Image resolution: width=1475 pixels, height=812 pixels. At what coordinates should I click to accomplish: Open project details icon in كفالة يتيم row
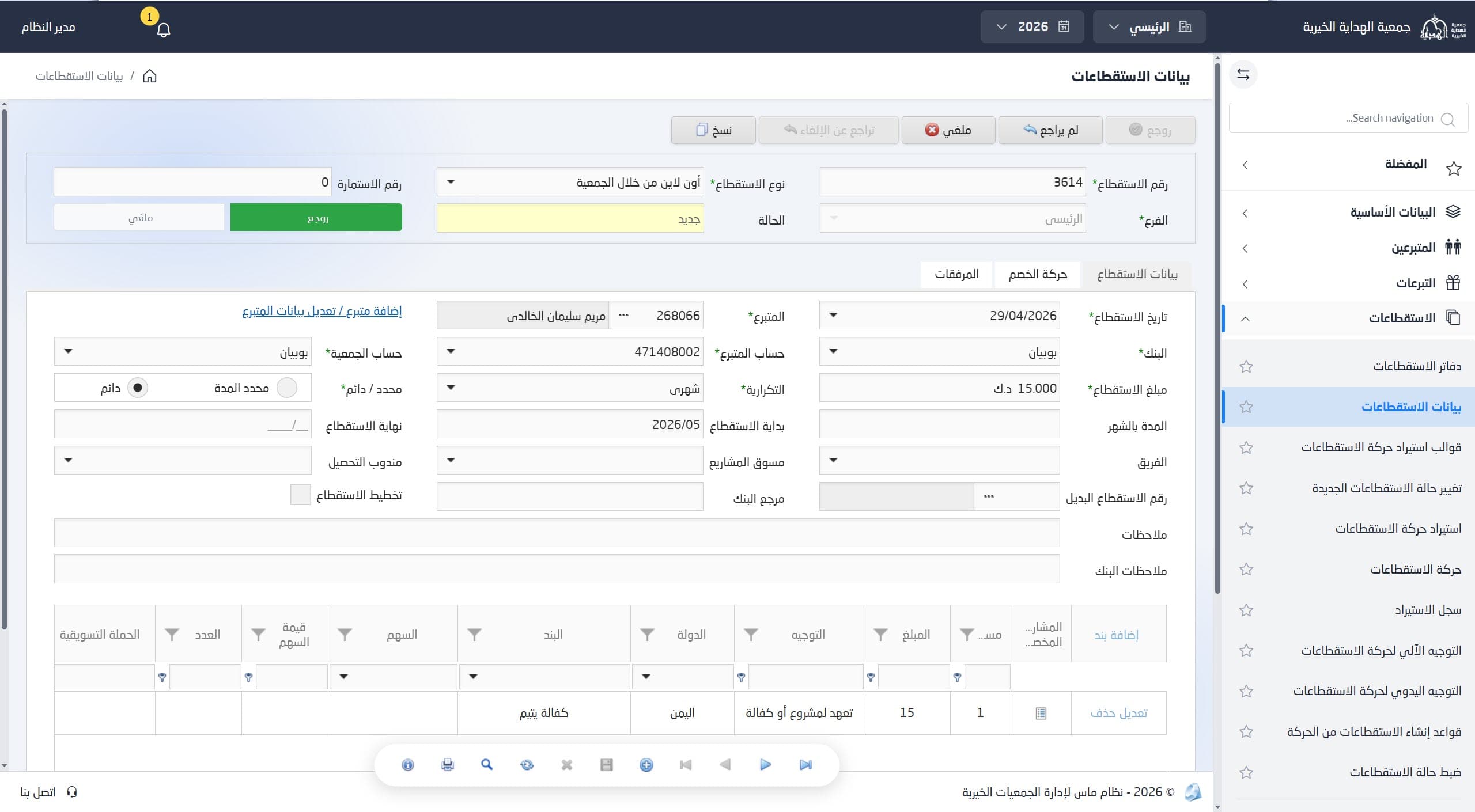[1041, 714]
